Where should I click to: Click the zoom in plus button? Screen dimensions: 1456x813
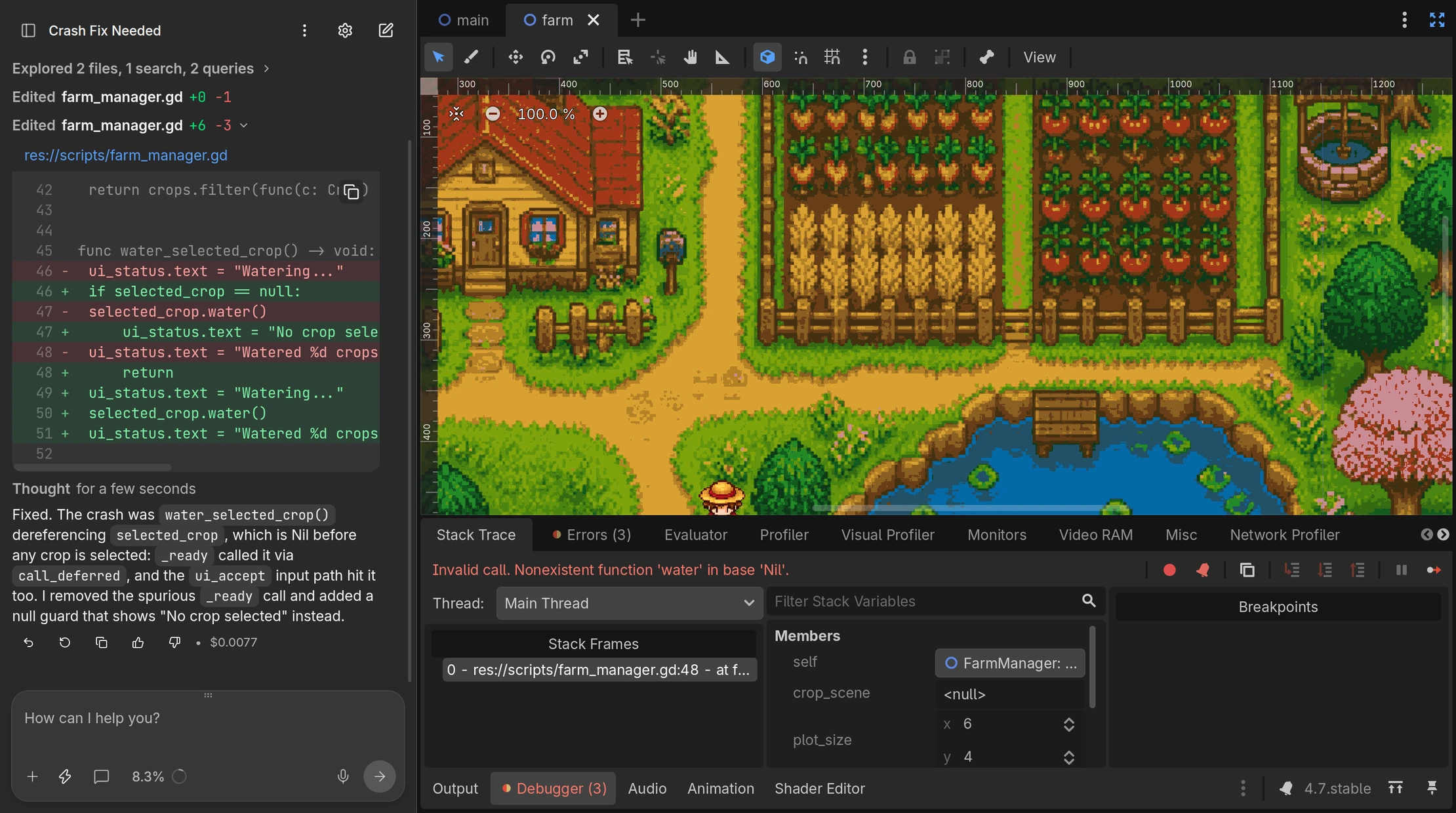coord(599,114)
